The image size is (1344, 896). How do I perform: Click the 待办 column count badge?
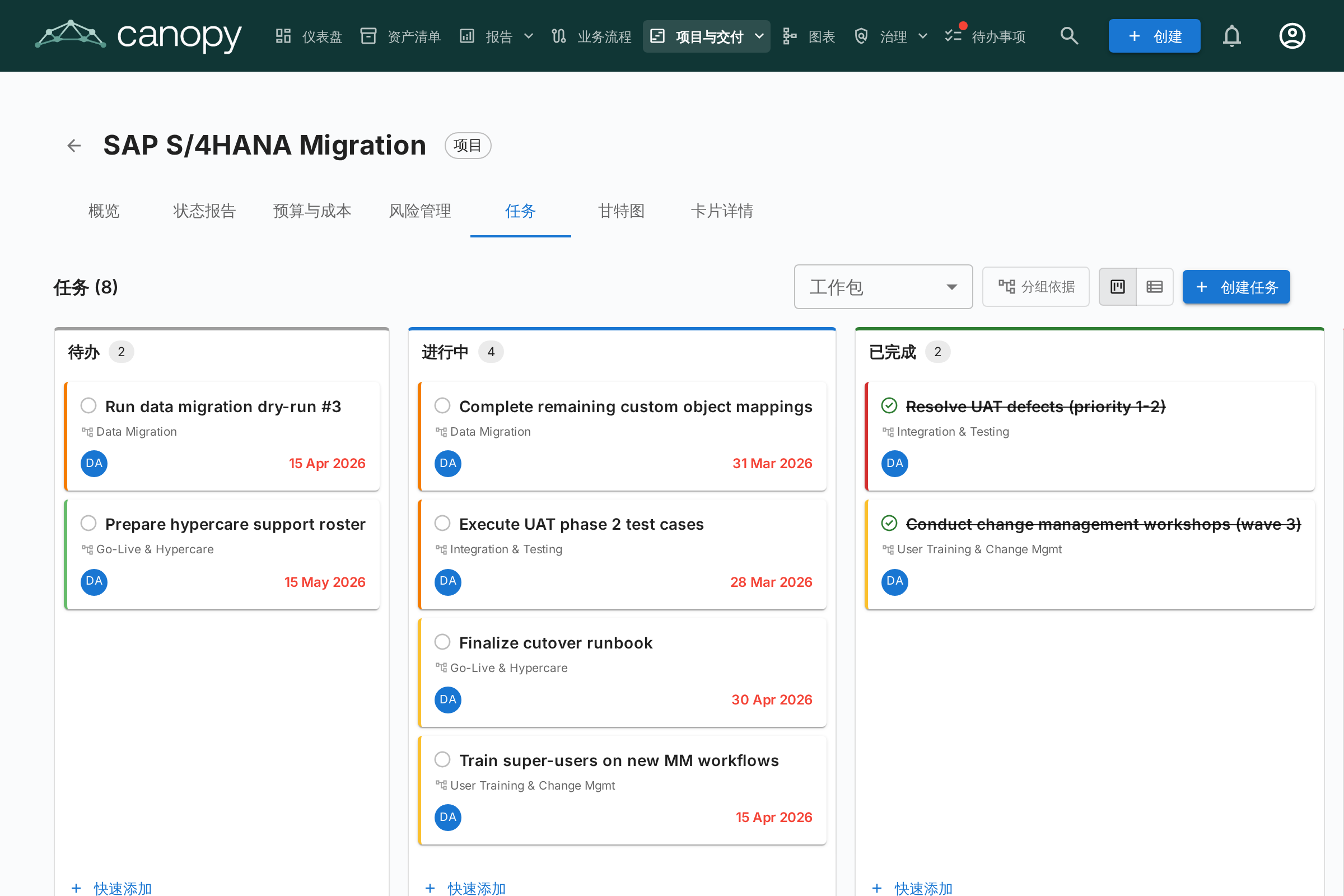point(121,352)
